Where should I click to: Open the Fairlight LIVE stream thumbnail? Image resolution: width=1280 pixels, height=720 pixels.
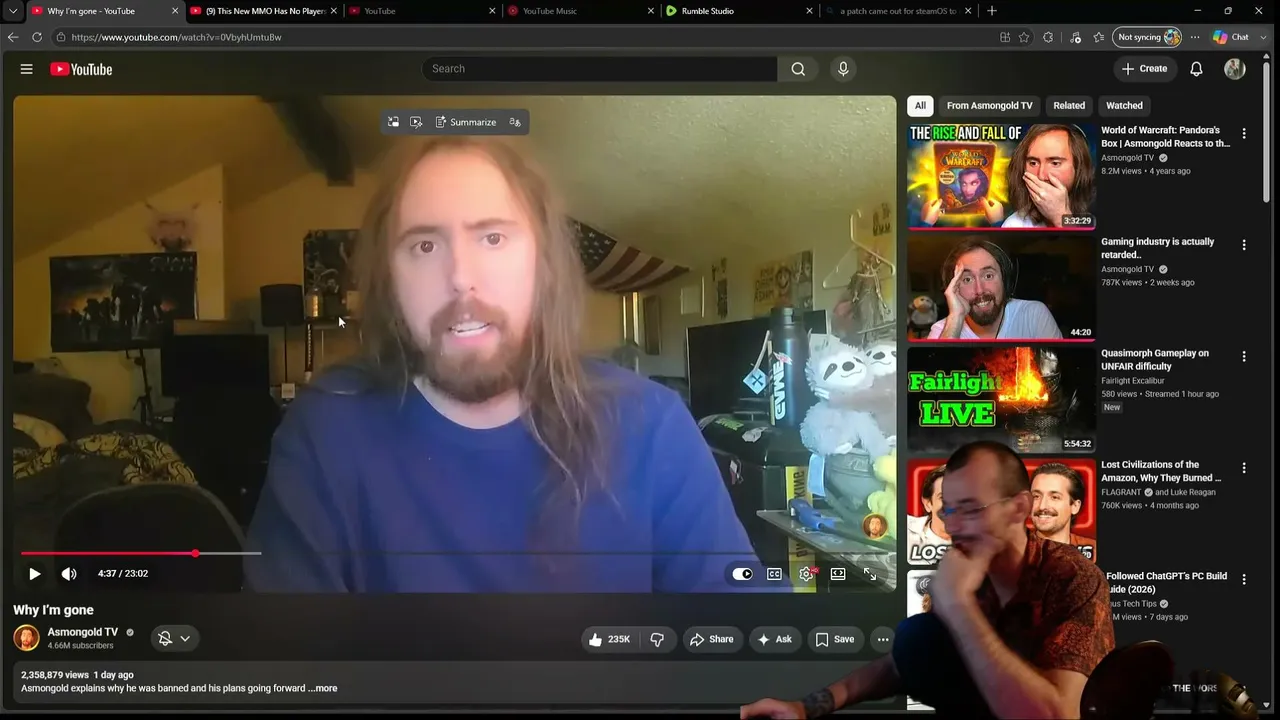point(1001,400)
